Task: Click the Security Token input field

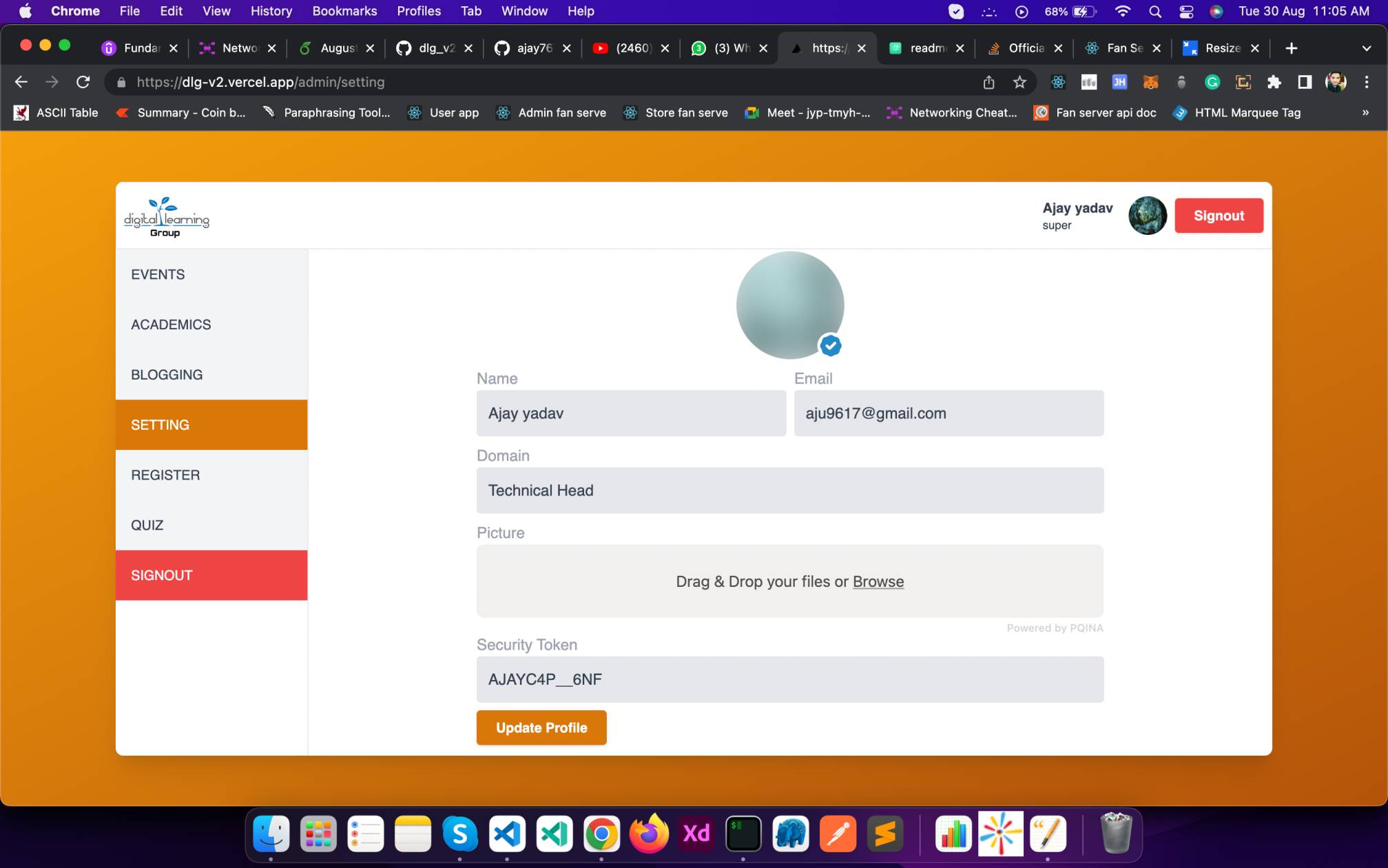Action: (790, 679)
